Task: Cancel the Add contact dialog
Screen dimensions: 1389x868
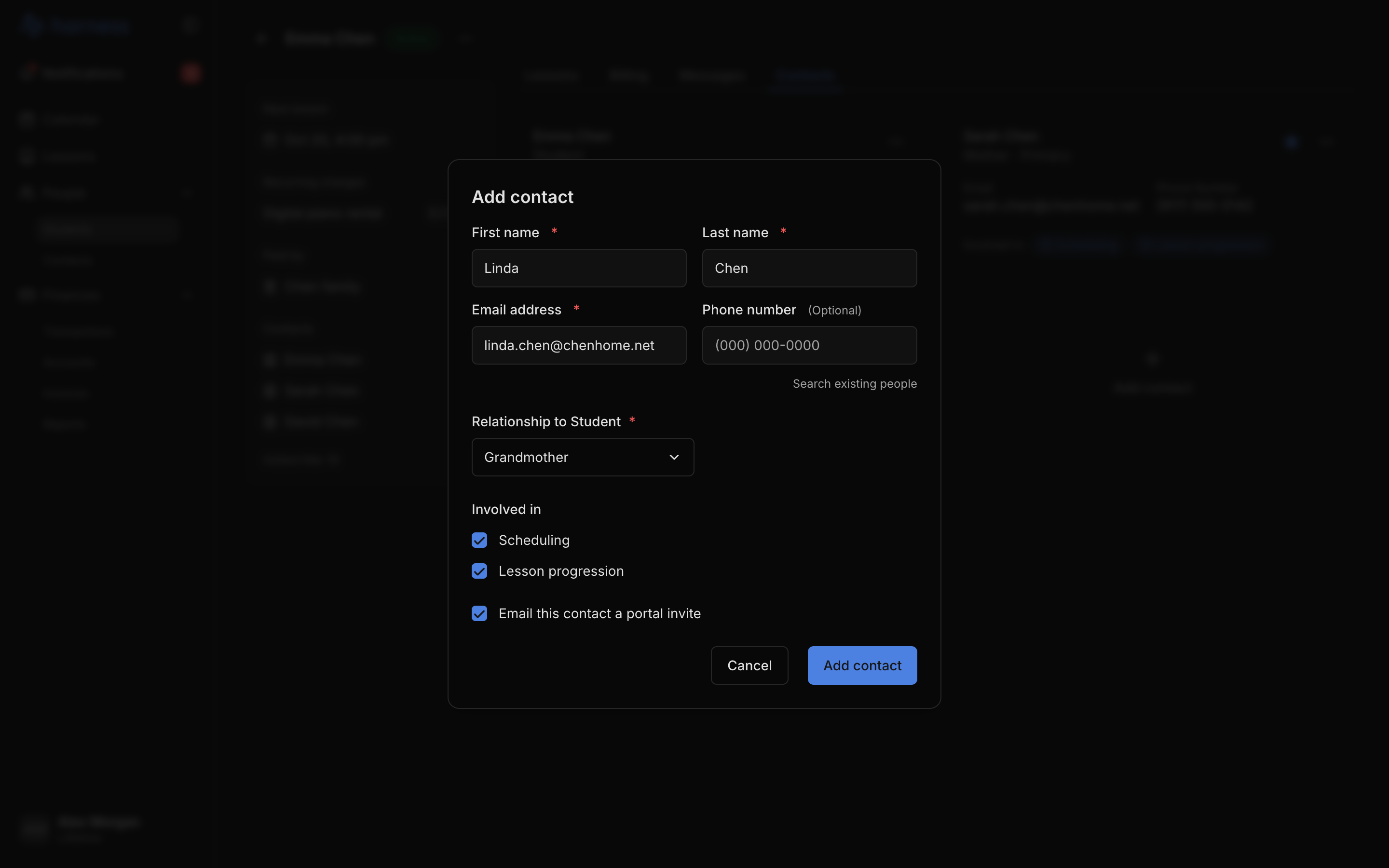Action: click(749, 665)
